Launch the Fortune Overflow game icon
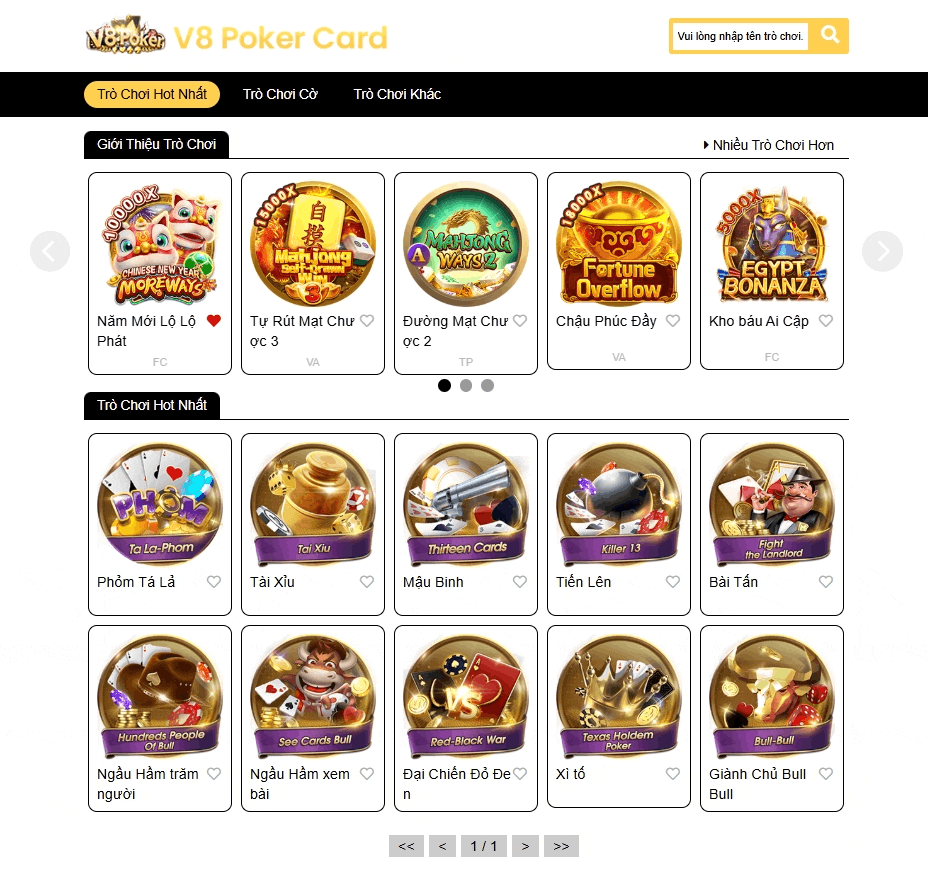This screenshot has height=887, width=928. 618,243
